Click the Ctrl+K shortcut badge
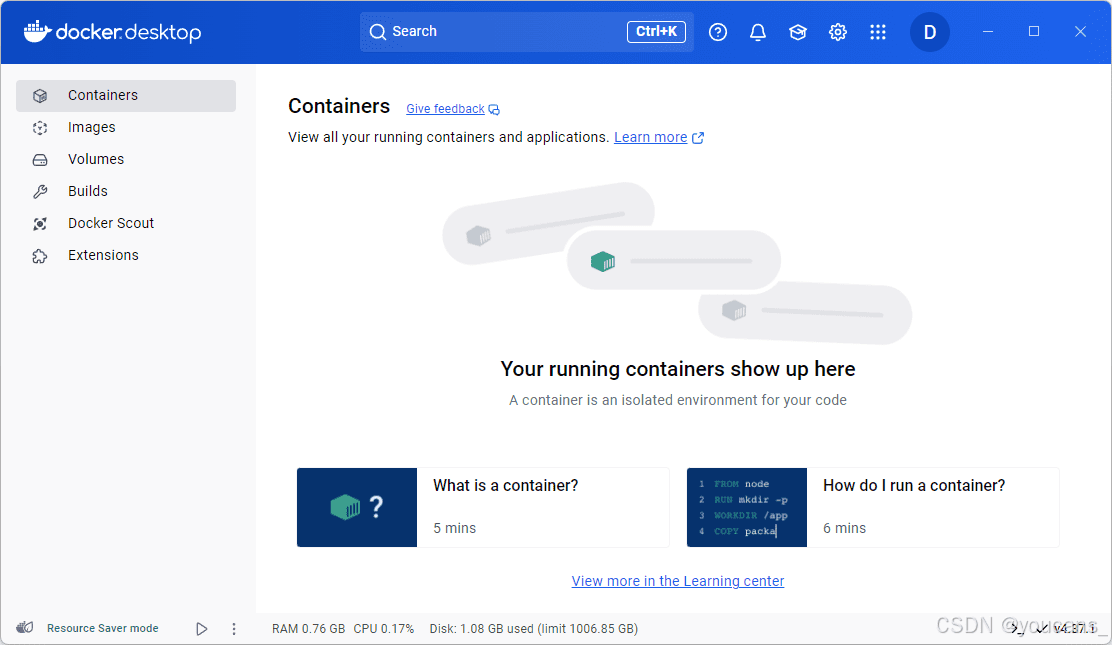The height and width of the screenshot is (645, 1112). click(x=656, y=31)
